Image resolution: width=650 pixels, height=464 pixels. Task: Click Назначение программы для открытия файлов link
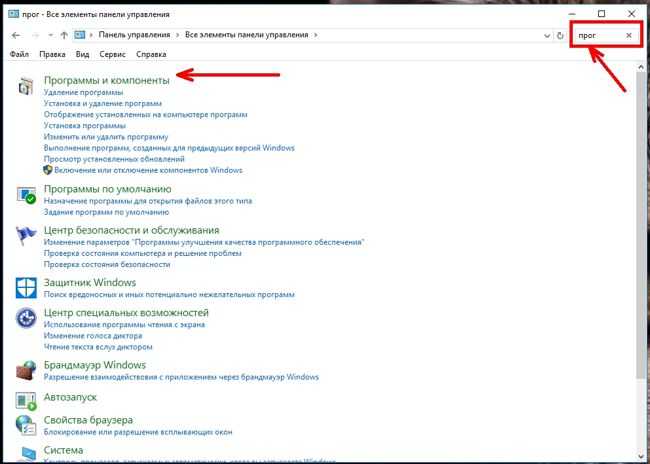tap(148, 201)
